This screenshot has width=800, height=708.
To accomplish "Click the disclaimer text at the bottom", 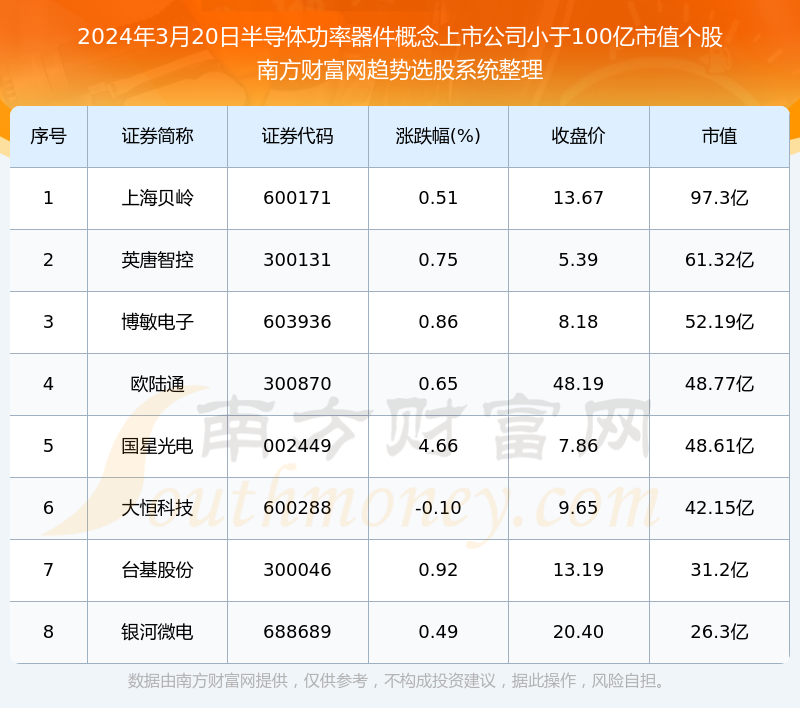I will click(x=398, y=681).
